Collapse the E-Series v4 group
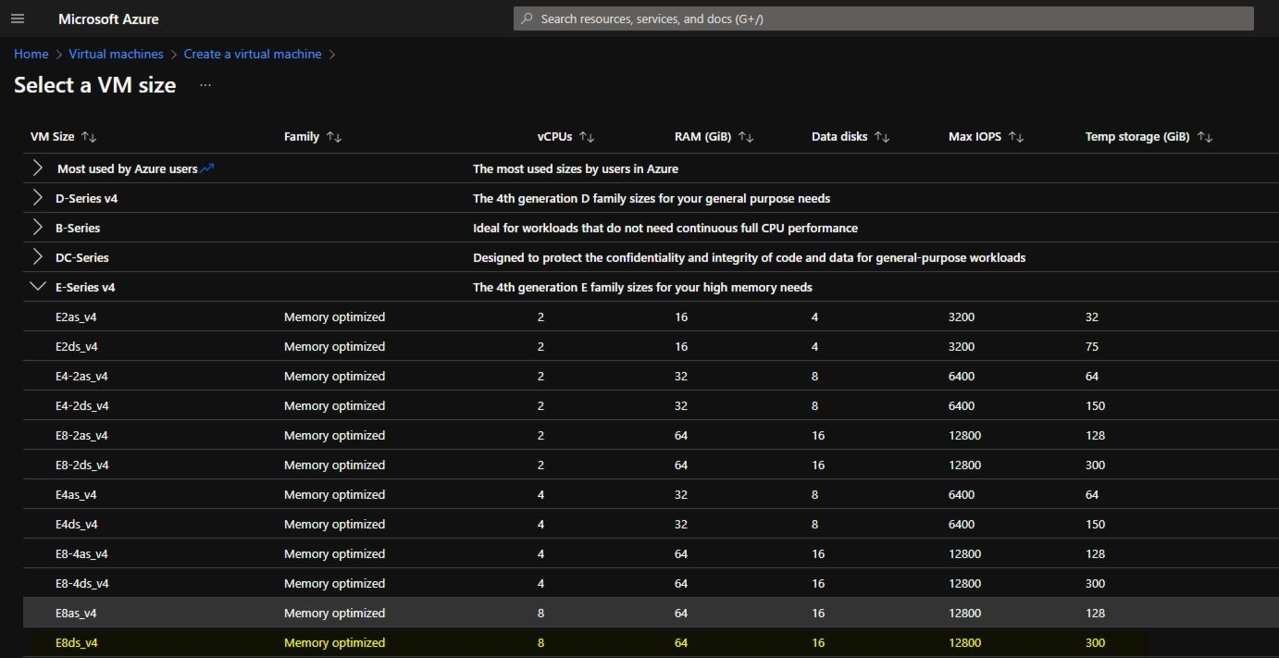This screenshot has width=1279, height=658. pyautogui.click(x=38, y=287)
